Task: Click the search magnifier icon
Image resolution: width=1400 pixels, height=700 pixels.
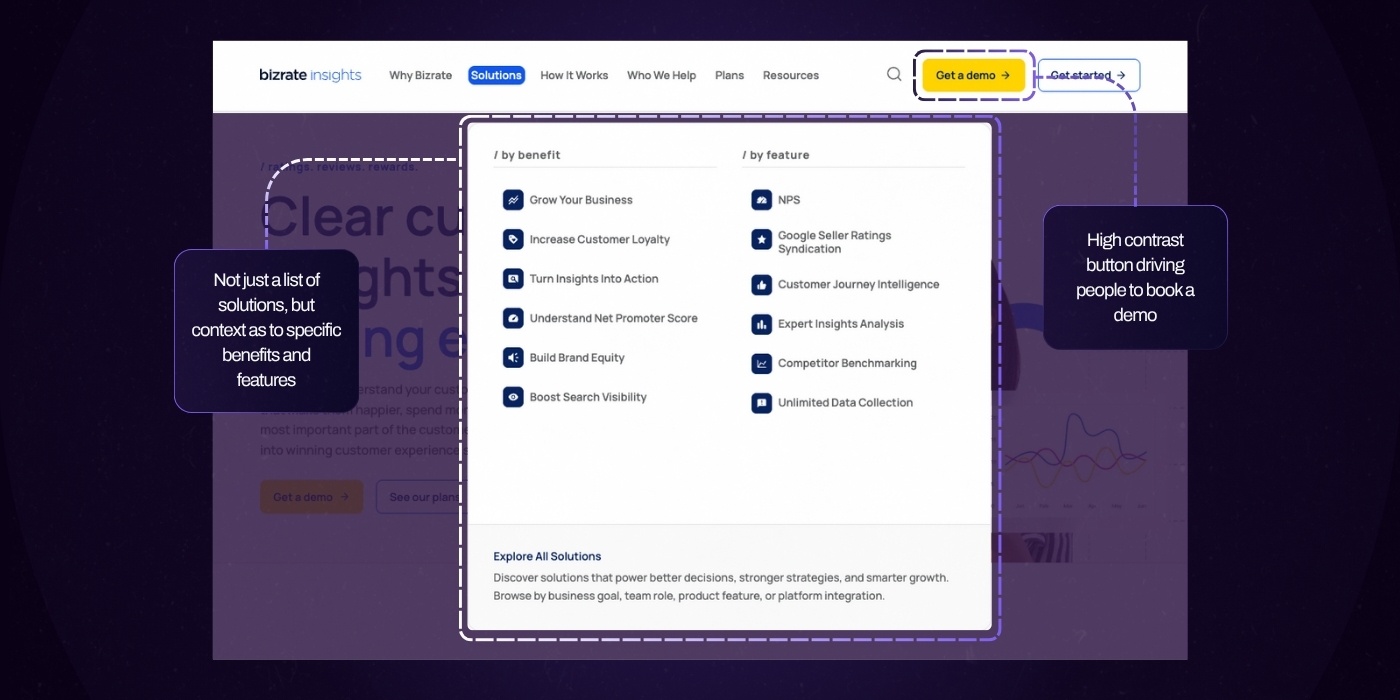Action: point(894,74)
